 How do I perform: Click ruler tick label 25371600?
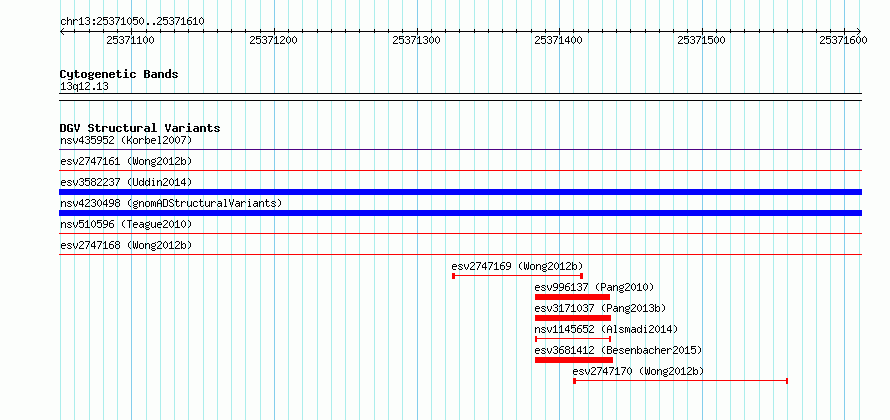pos(843,40)
